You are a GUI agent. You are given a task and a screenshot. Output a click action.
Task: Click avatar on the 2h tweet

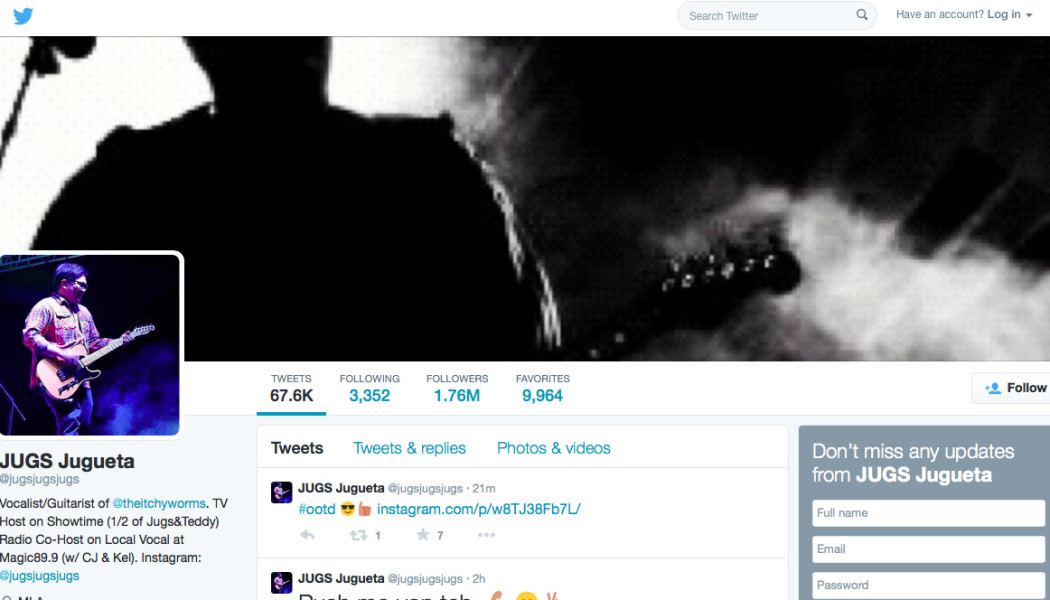(282, 582)
